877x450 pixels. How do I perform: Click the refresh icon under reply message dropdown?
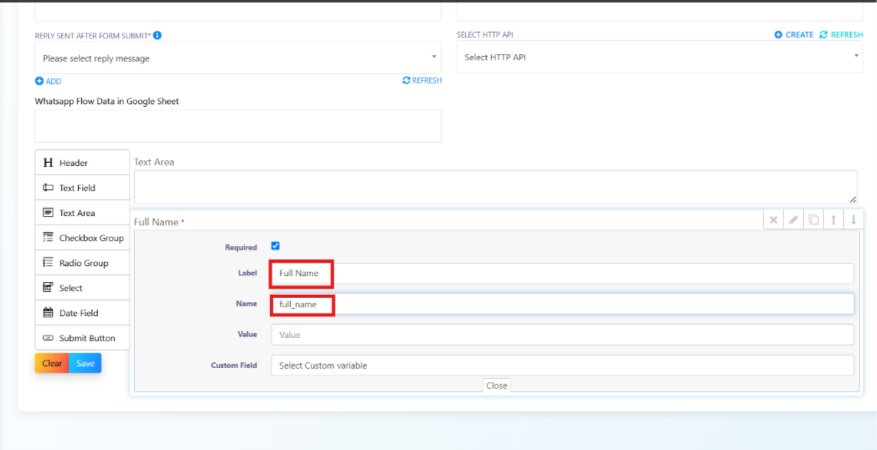point(407,80)
